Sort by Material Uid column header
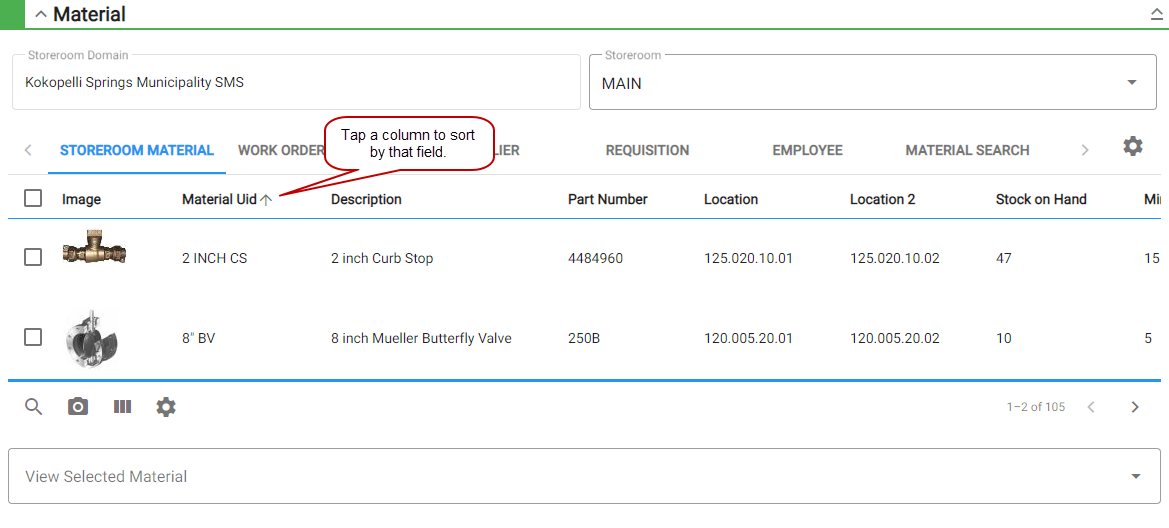The width and height of the screenshot is (1169, 528). [219, 199]
